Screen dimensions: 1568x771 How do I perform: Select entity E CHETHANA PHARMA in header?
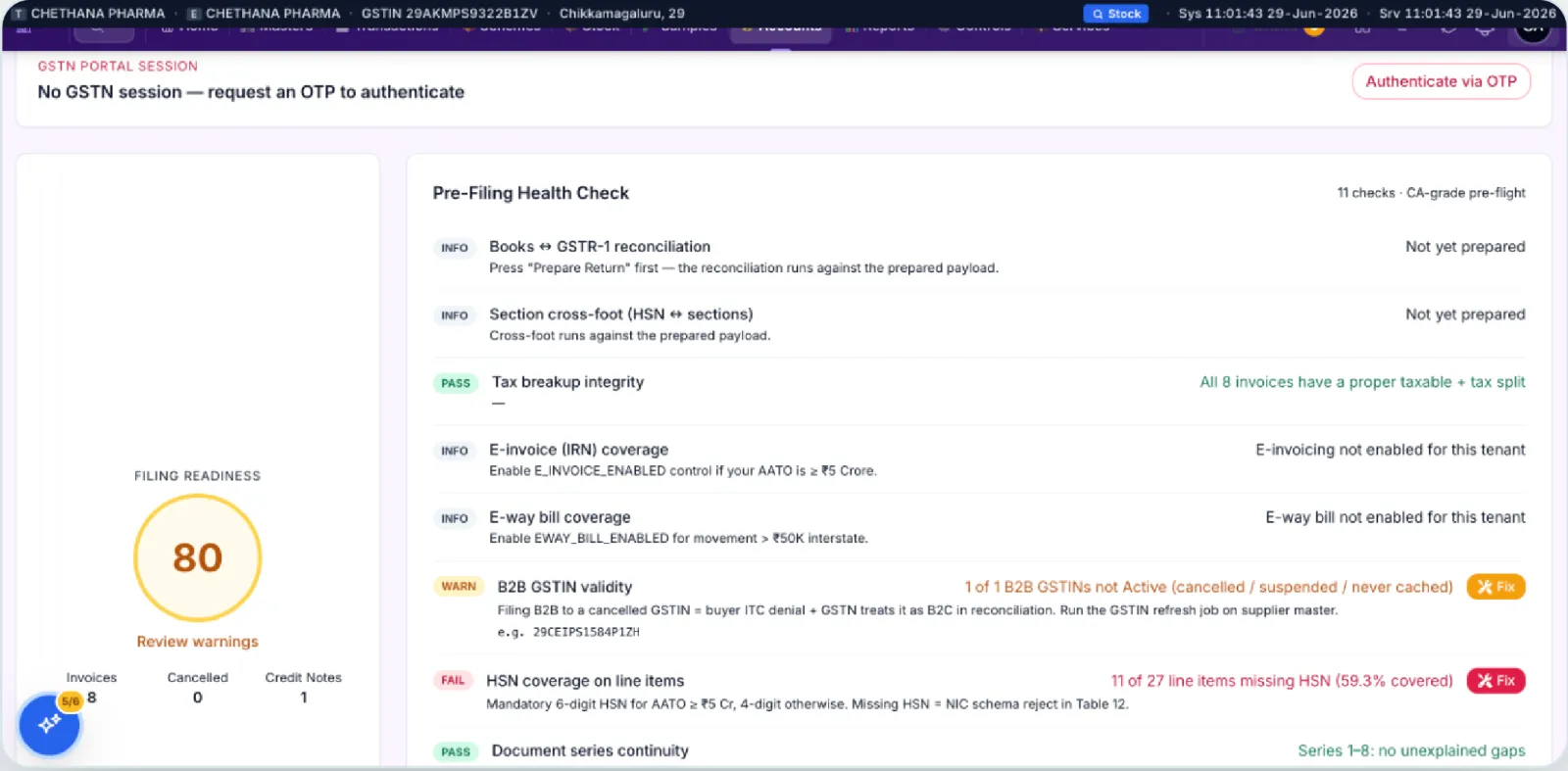pos(264,14)
